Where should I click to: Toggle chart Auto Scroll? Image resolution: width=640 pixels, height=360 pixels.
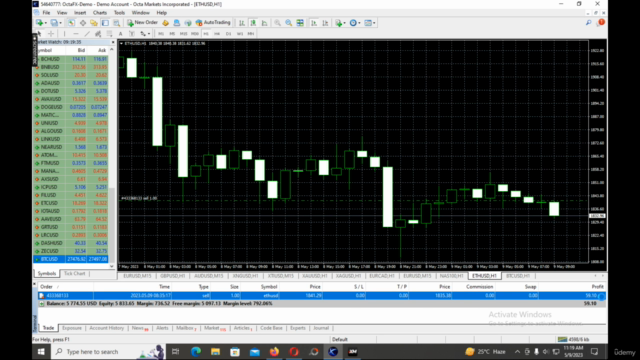click(x=313, y=23)
